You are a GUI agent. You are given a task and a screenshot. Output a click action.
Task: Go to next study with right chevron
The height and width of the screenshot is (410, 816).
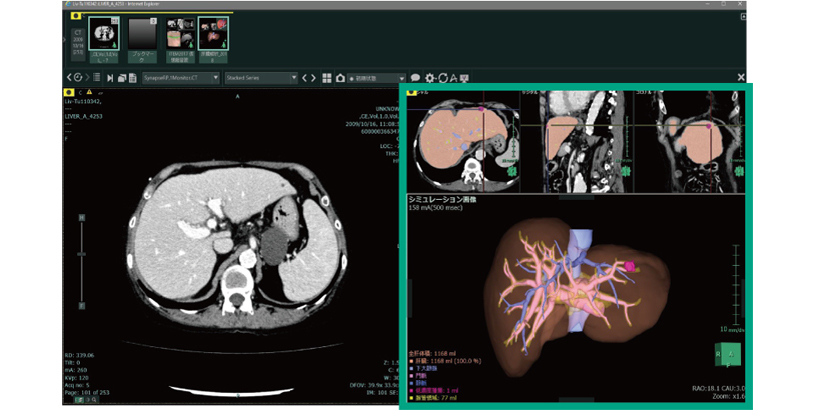(x=87, y=78)
